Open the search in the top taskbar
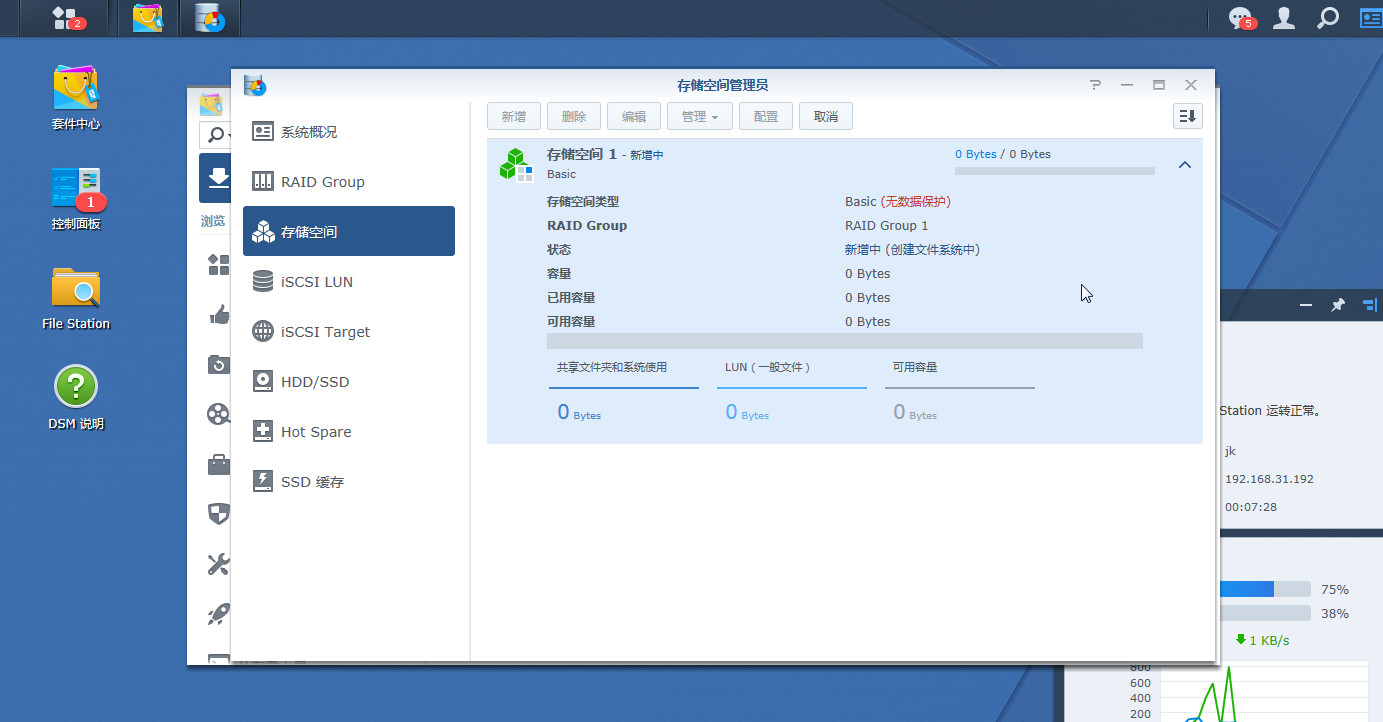 point(1326,18)
